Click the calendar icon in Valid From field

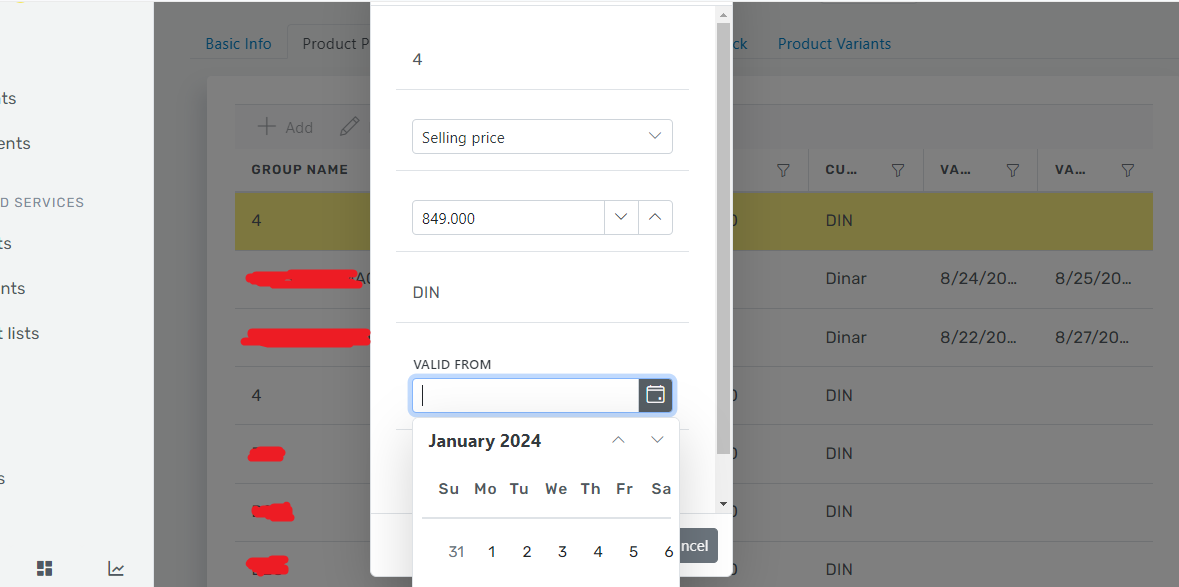point(655,395)
